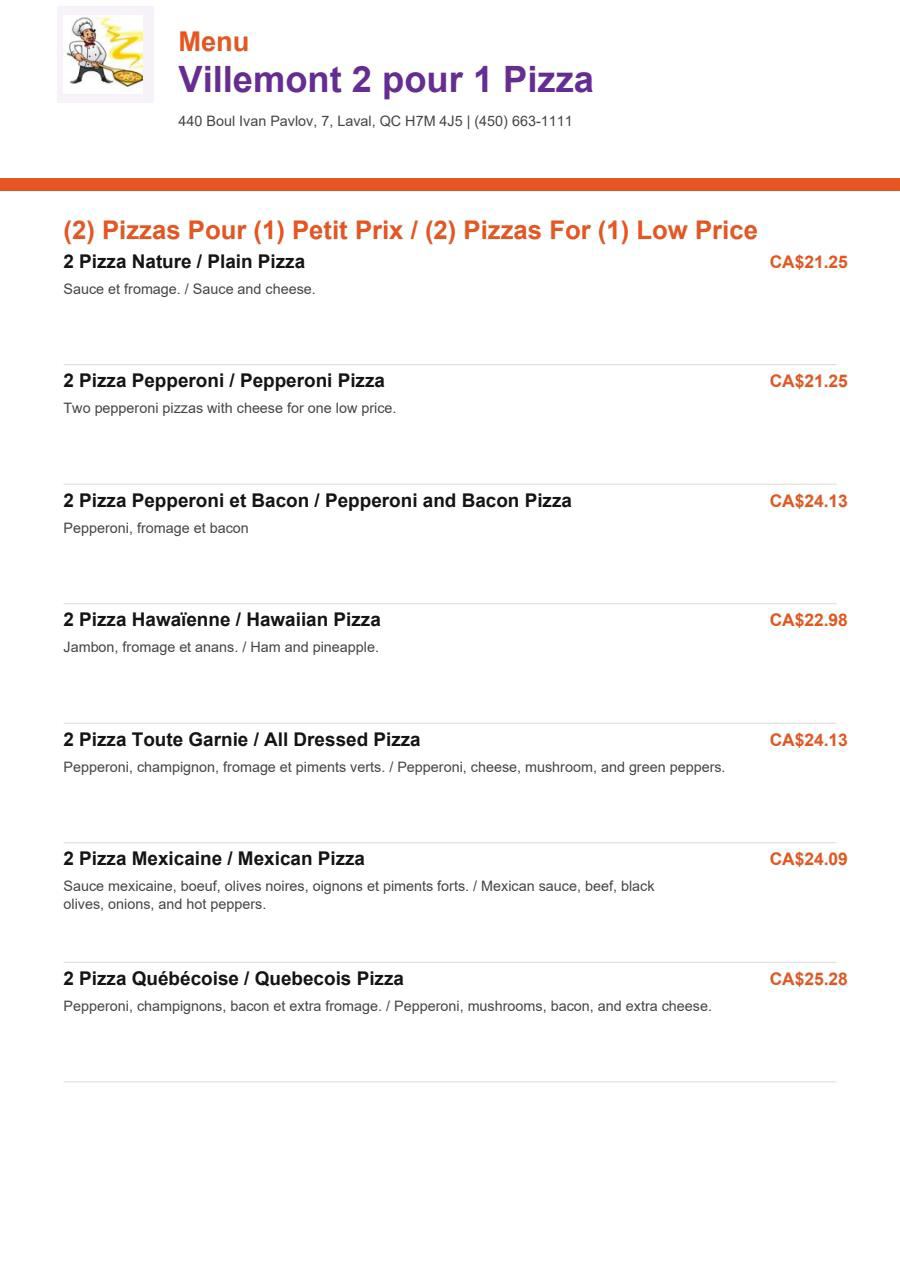The image size is (900, 1273).
Task: Click the CA$22.98 price
Action: tap(808, 620)
